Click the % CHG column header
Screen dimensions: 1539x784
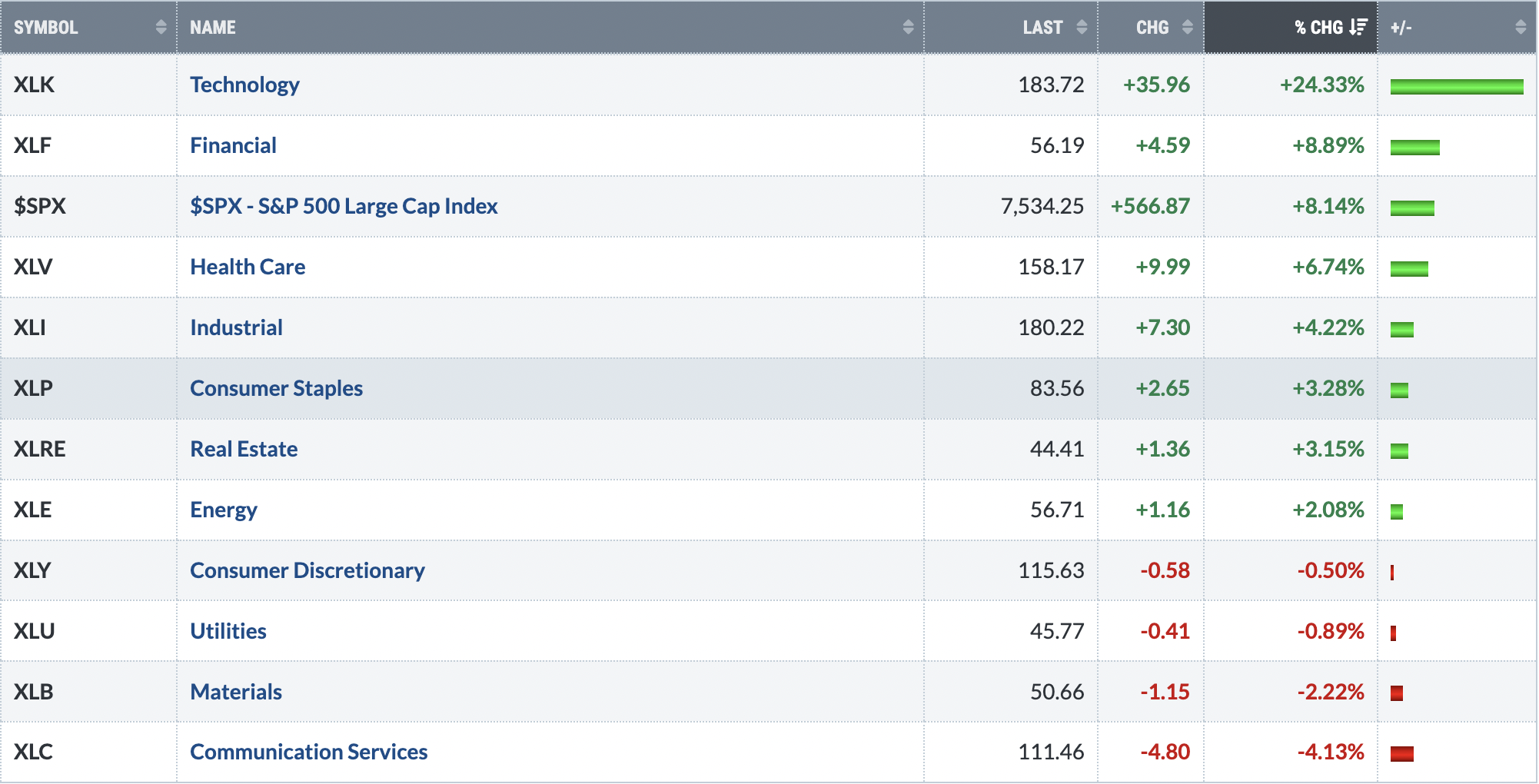(x=1291, y=28)
